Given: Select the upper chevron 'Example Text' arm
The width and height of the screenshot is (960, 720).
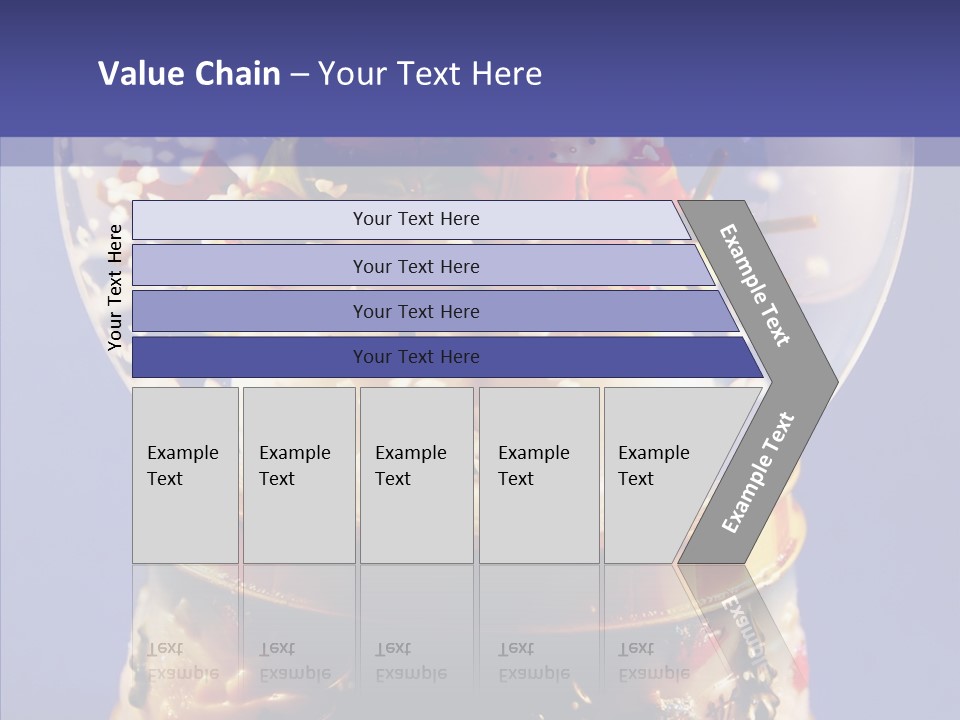Looking at the screenshot, I should (755, 285).
